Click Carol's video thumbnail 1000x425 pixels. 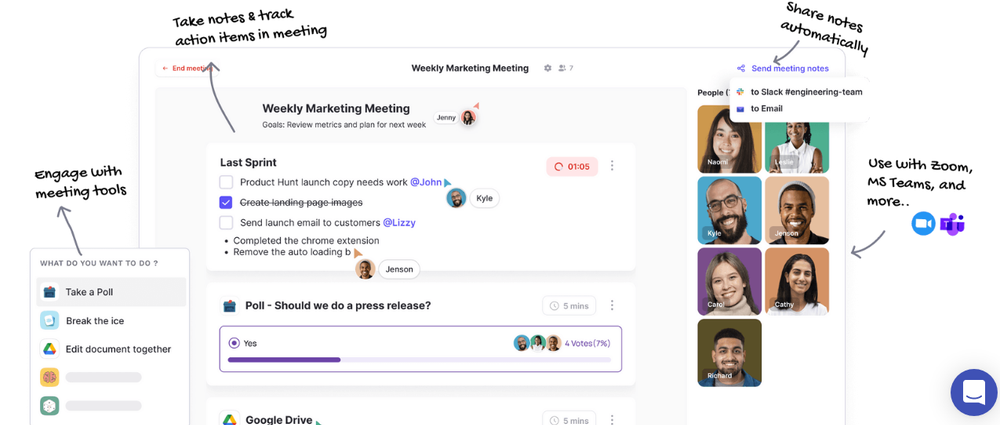coord(730,281)
